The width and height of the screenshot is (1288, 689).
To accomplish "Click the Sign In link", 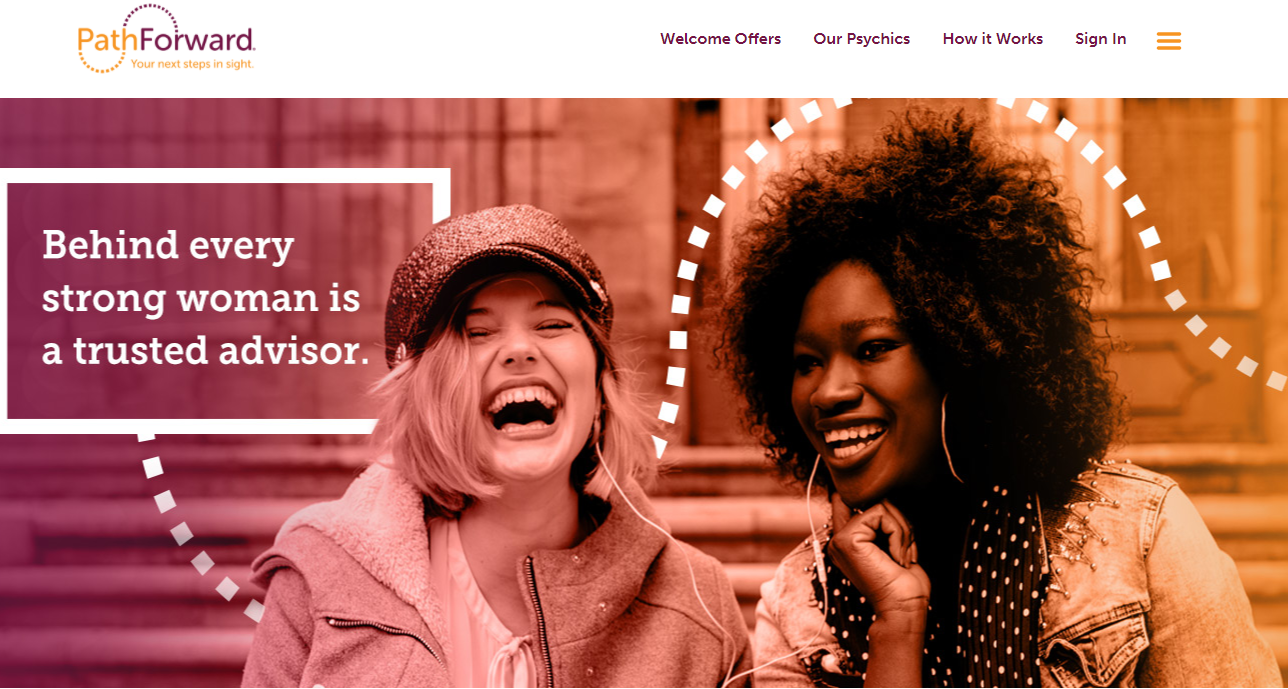I will tap(1100, 39).
